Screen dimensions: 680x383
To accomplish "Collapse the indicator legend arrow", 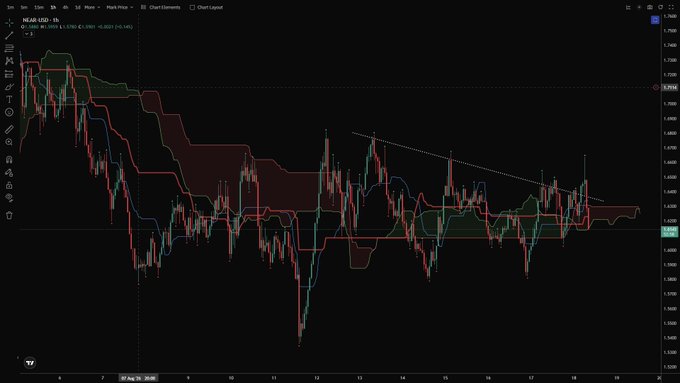I will tap(29, 34).
